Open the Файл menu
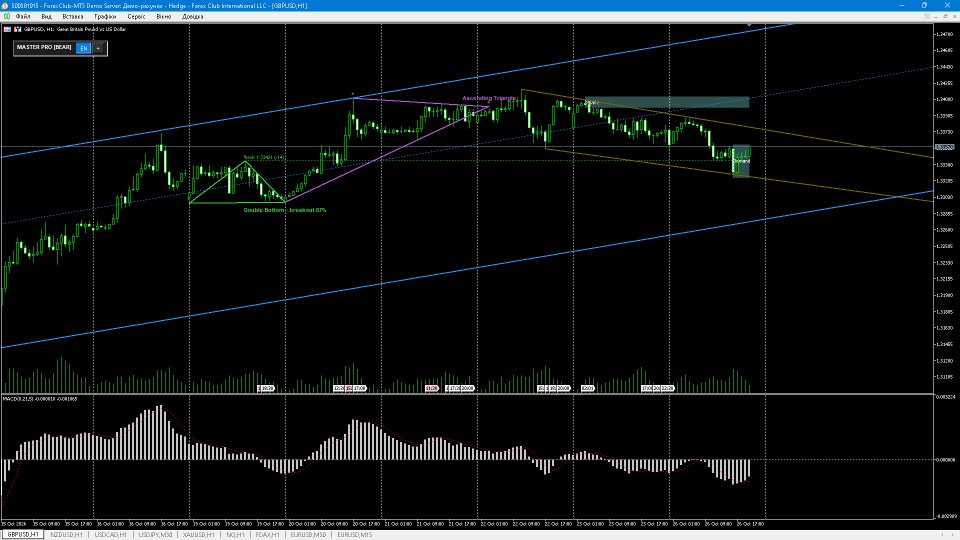 pyautogui.click(x=23, y=17)
